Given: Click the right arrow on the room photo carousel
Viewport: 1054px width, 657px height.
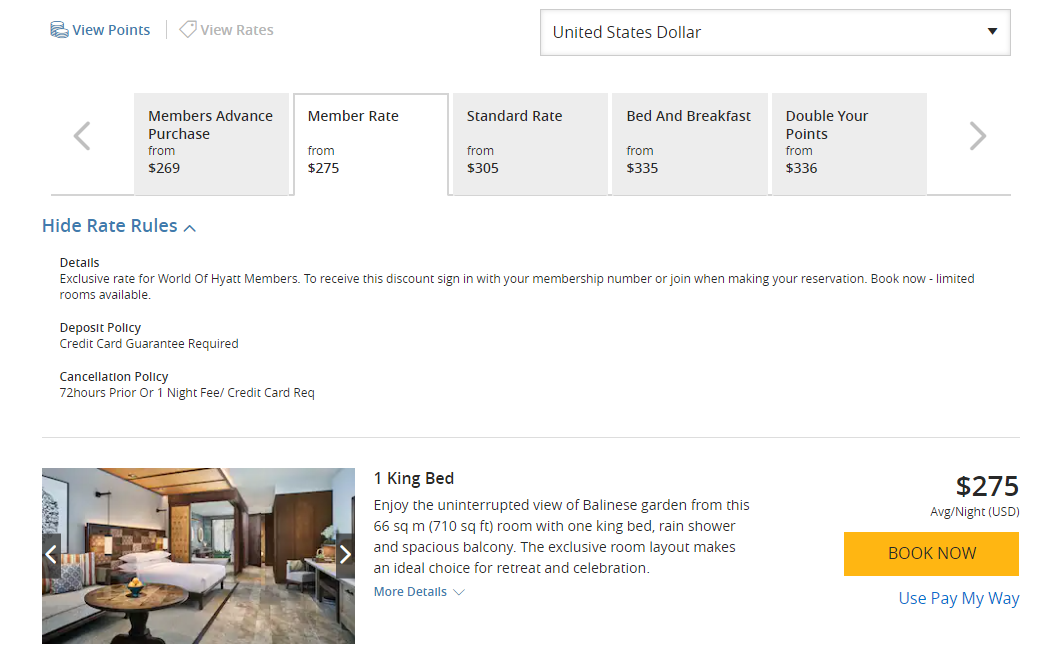Looking at the screenshot, I should [345, 553].
